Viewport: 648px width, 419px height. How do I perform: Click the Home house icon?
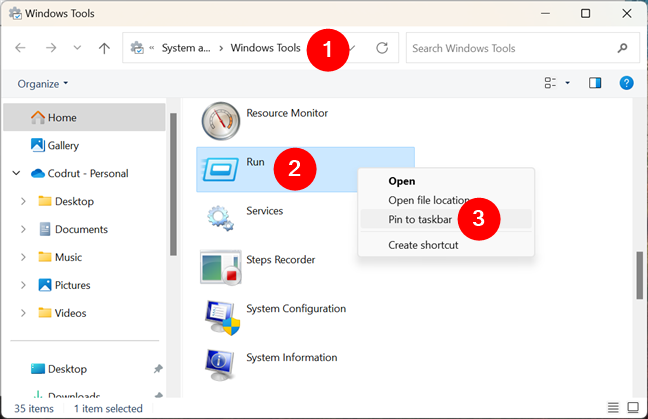[38, 117]
